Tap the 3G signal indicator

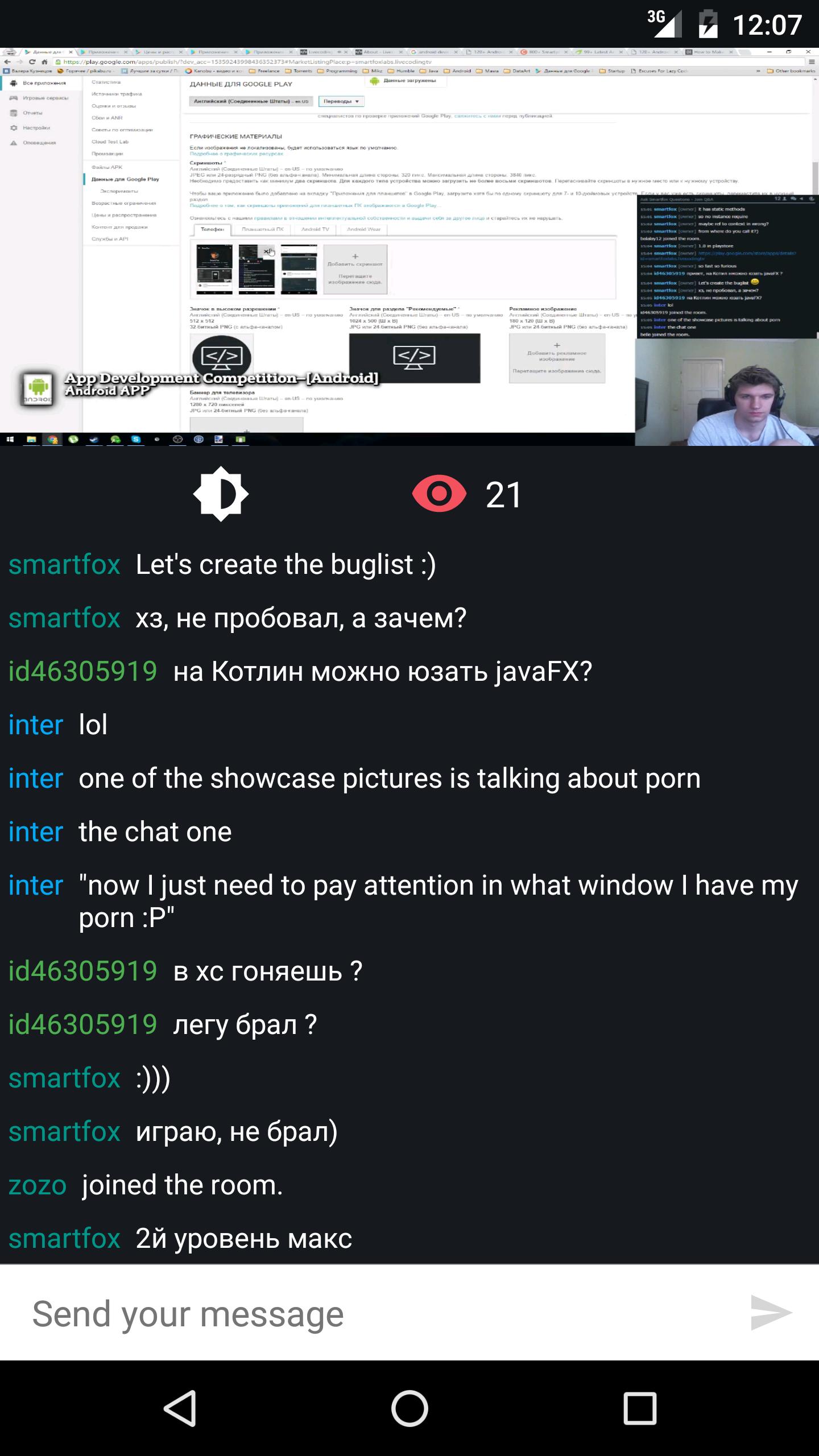[661, 23]
